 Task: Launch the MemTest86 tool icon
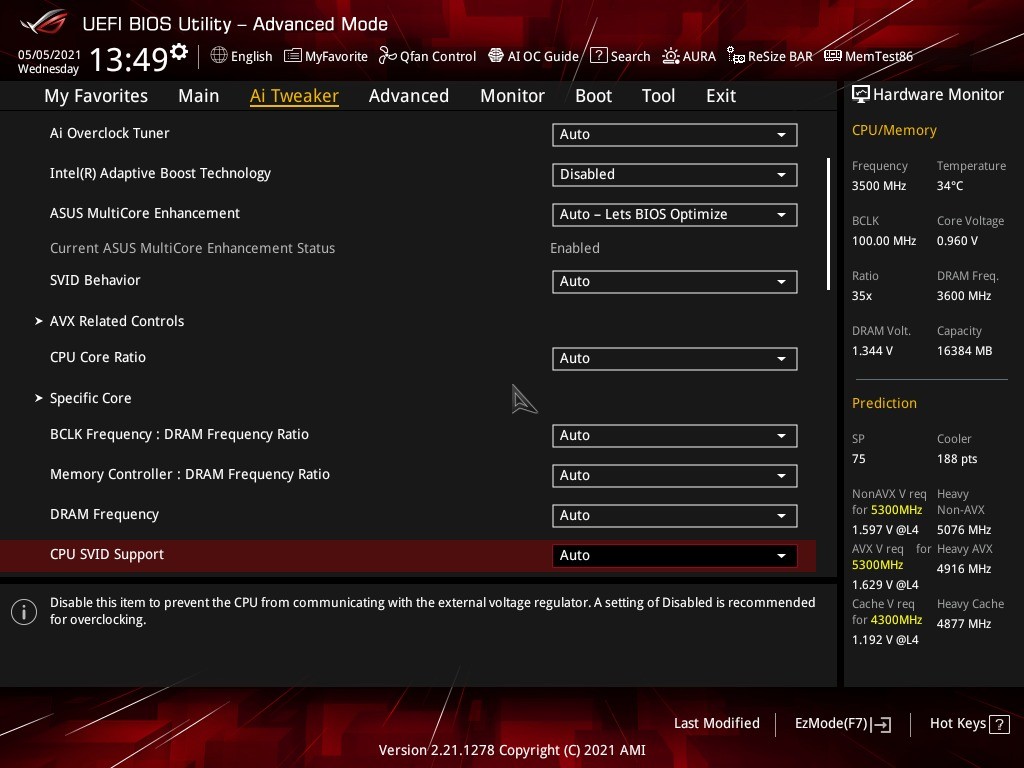click(832, 56)
